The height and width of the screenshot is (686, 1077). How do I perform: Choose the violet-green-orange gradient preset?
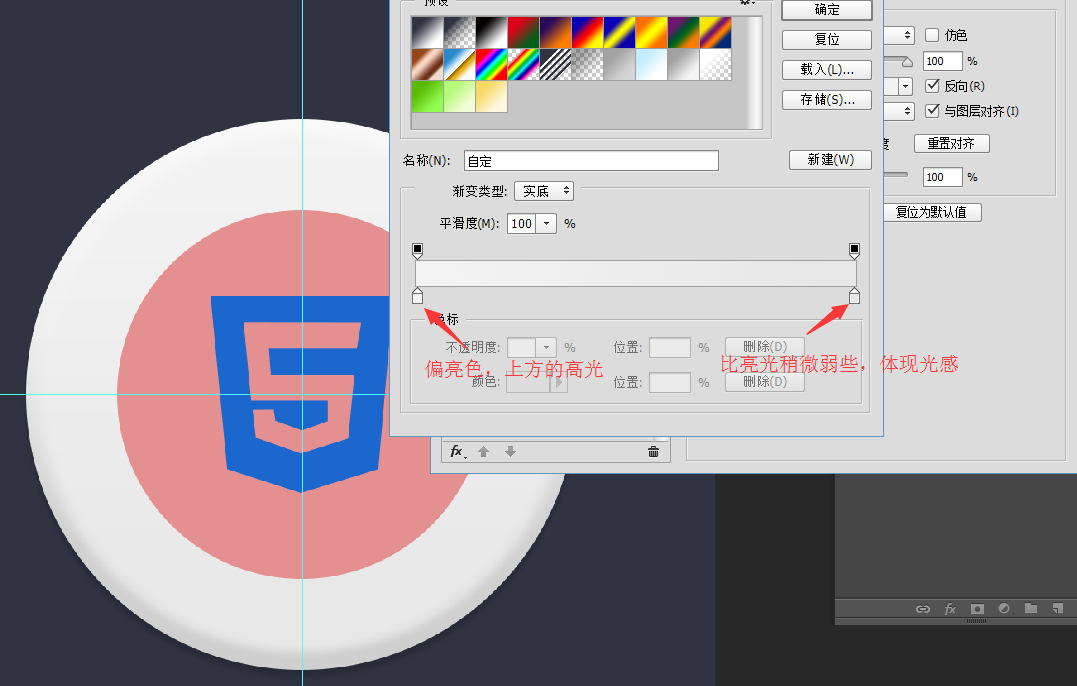[x=683, y=32]
